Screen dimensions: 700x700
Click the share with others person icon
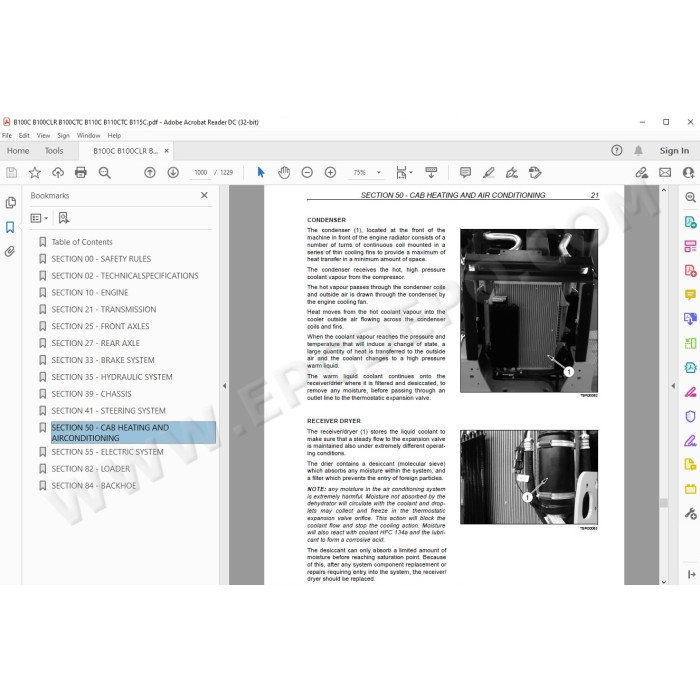688,172
